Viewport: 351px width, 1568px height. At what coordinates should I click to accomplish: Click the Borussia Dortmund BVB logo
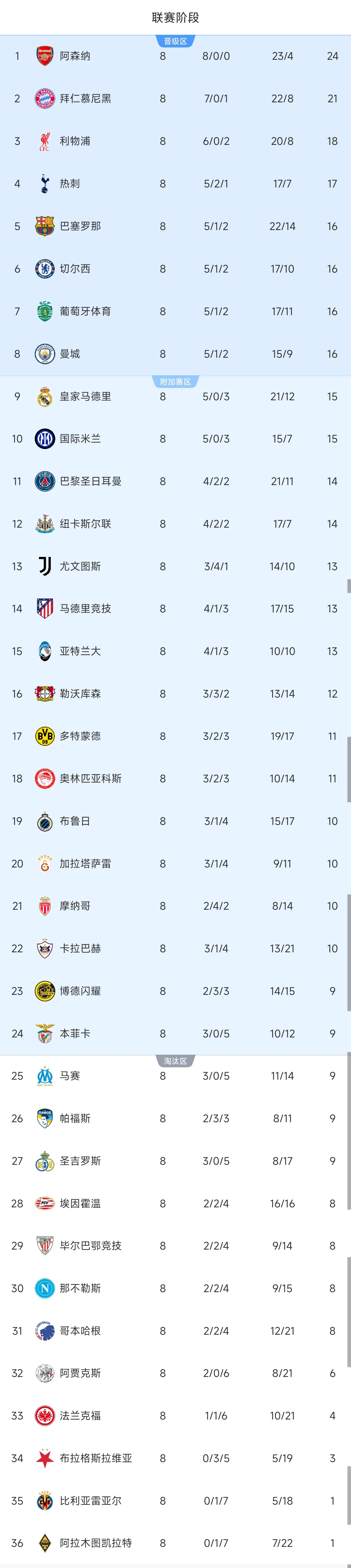point(45,736)
